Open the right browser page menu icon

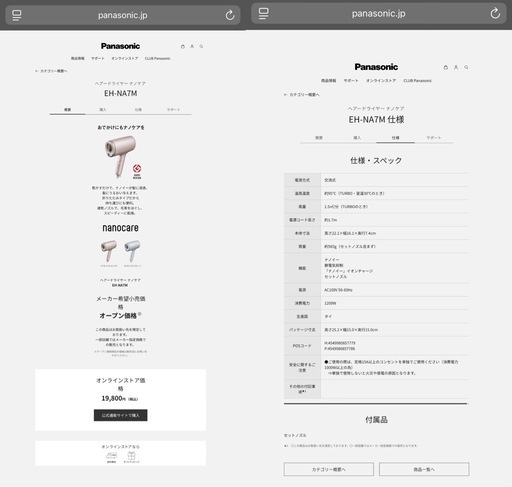click(263, 13)
